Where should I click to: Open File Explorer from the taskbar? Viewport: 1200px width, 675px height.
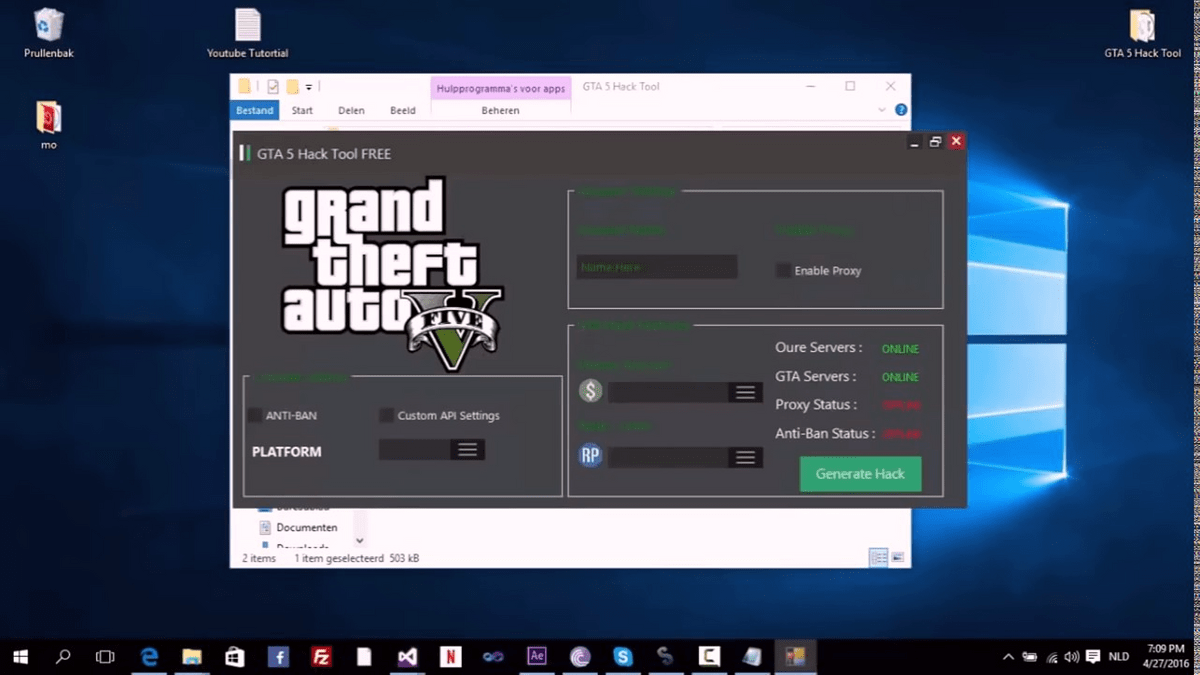coord(192,657)
